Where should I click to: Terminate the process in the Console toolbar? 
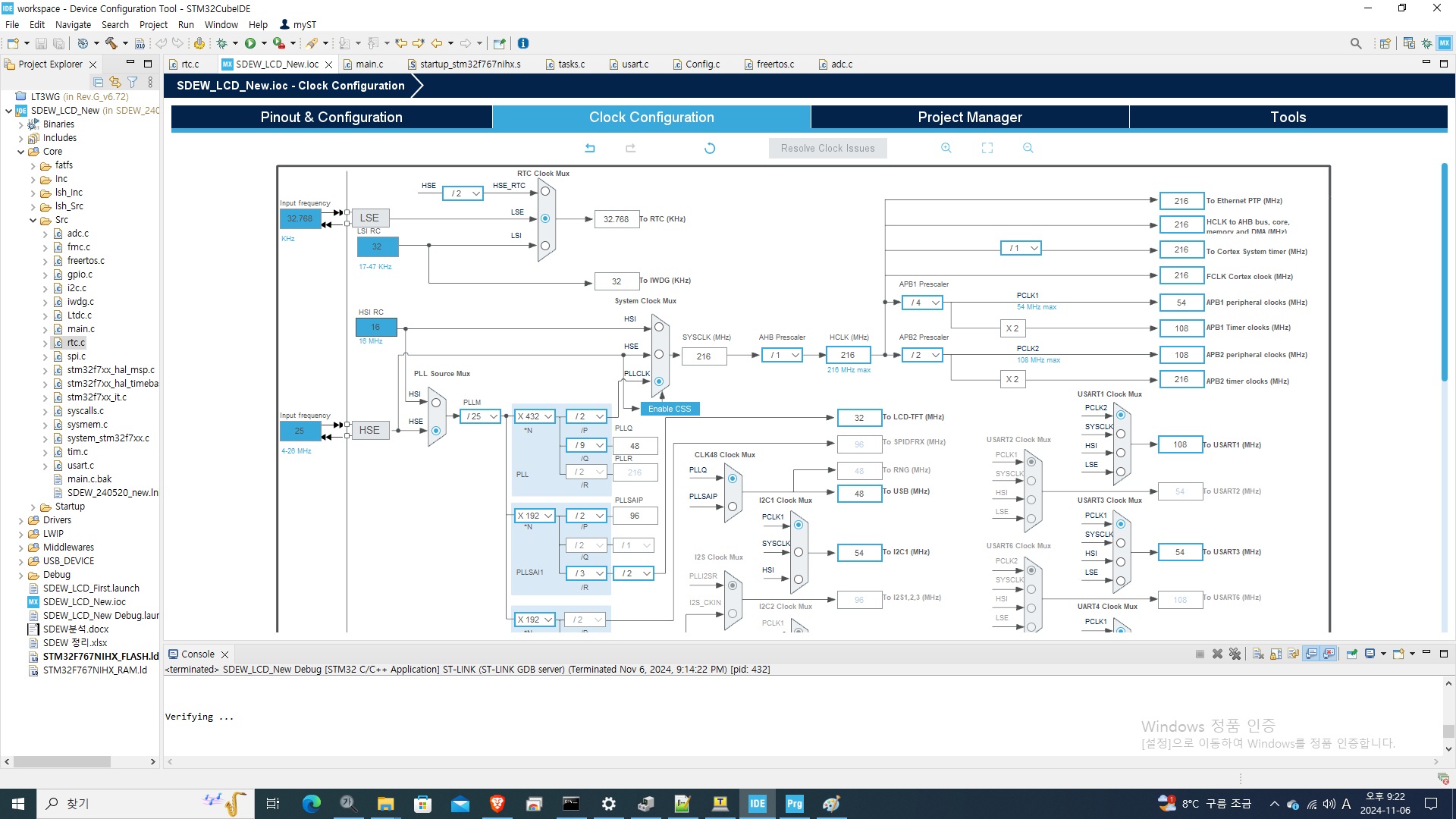tap(1200, 653)
